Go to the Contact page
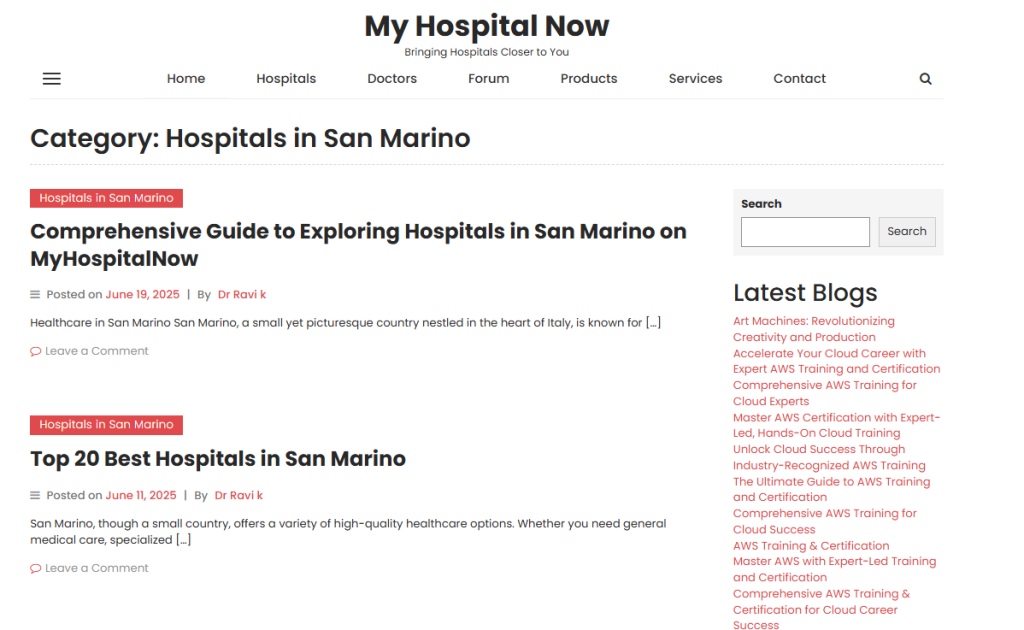 pos(799,79)
